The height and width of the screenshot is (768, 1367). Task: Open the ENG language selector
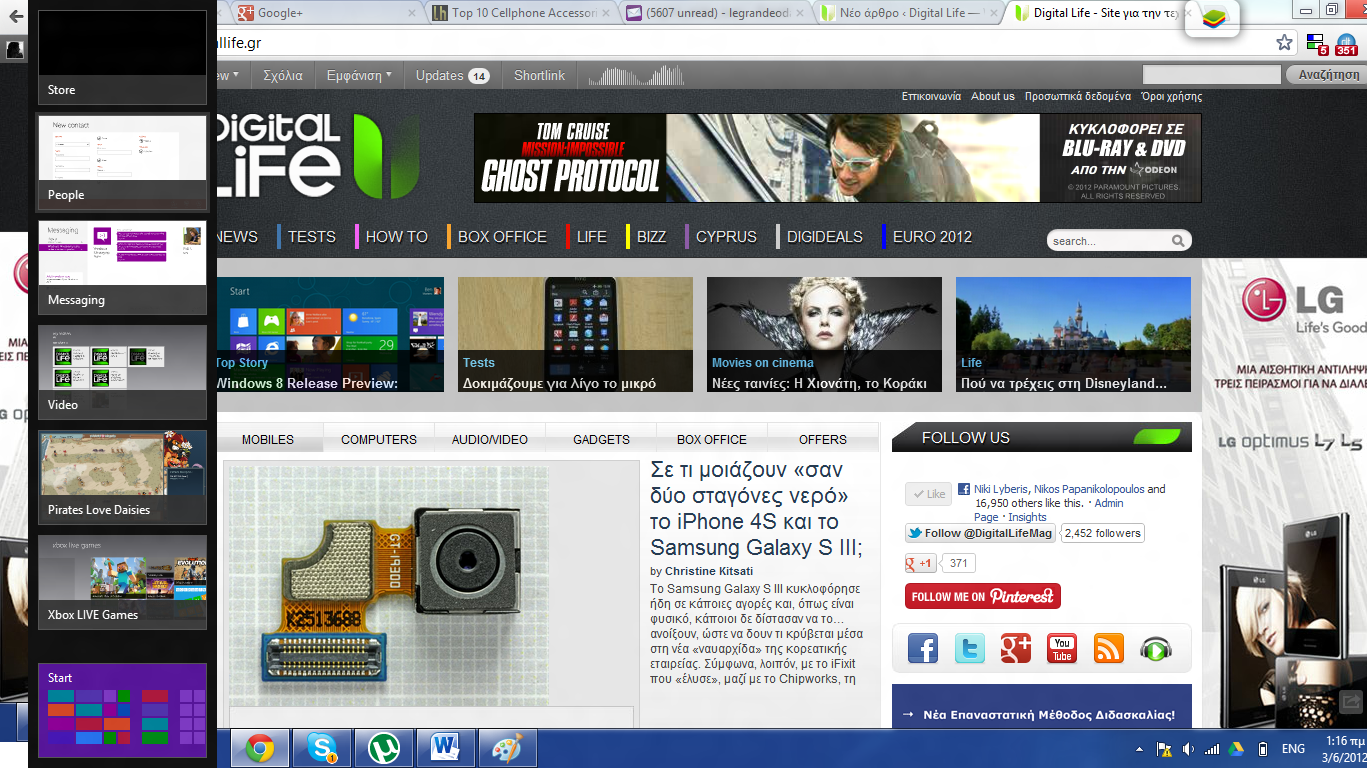pos(1293,749)
